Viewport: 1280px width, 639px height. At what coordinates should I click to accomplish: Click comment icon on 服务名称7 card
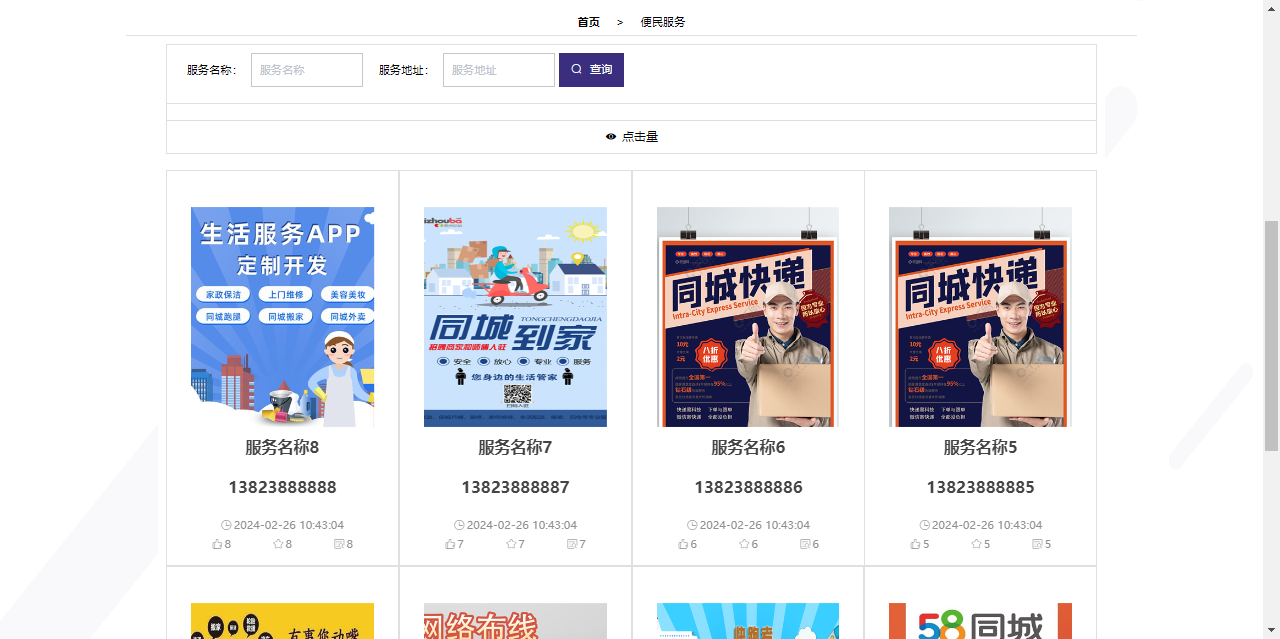572,544
